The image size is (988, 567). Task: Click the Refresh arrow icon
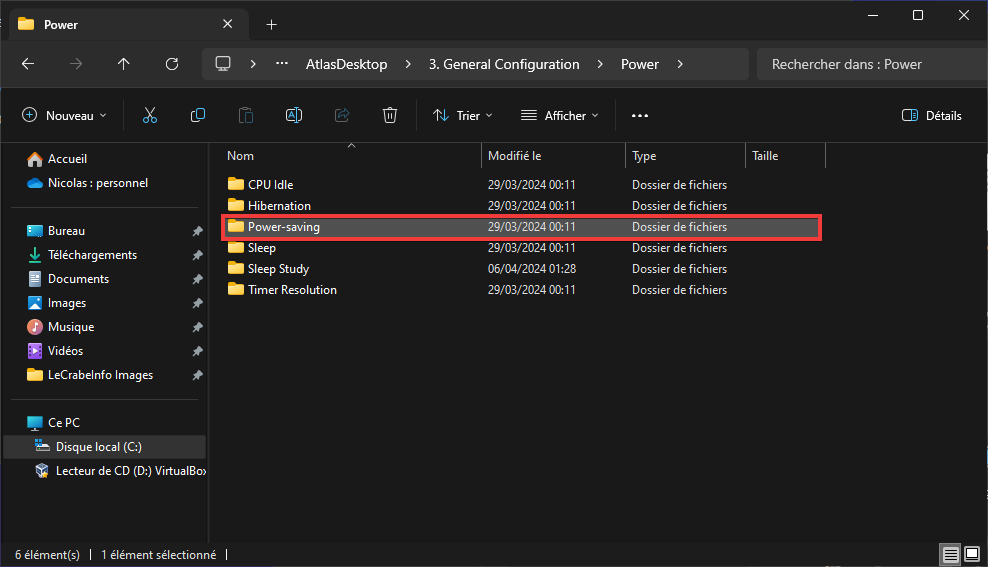click(x=172, y=64)
